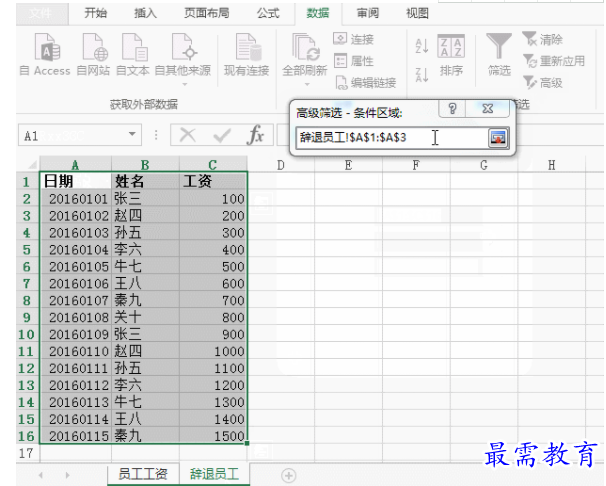Sort ascending A to Z

pos(422,46)
